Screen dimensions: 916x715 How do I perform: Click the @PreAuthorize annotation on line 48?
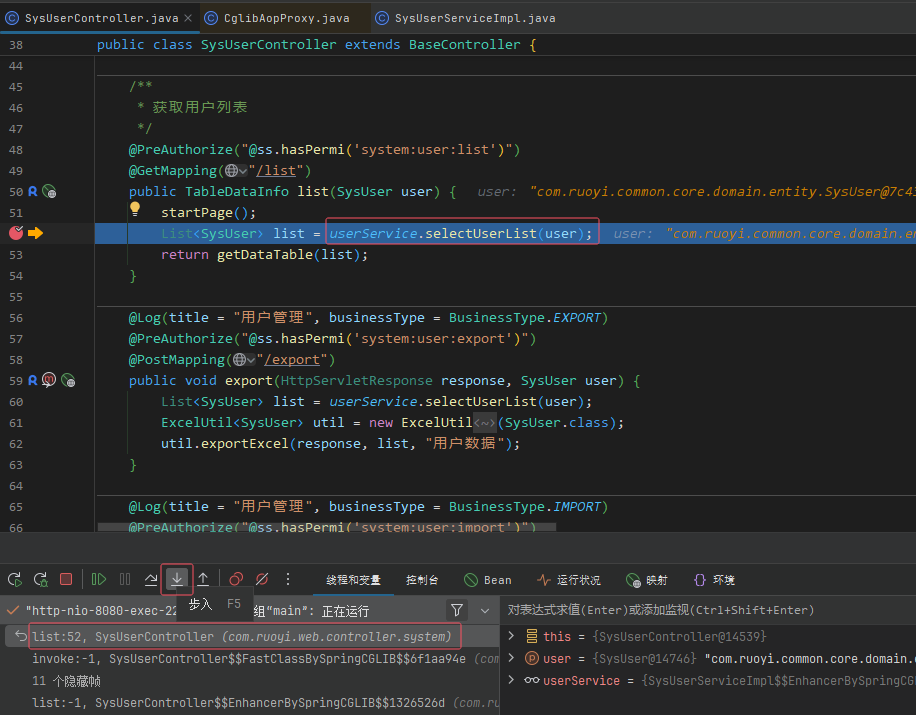click(181, 150)
